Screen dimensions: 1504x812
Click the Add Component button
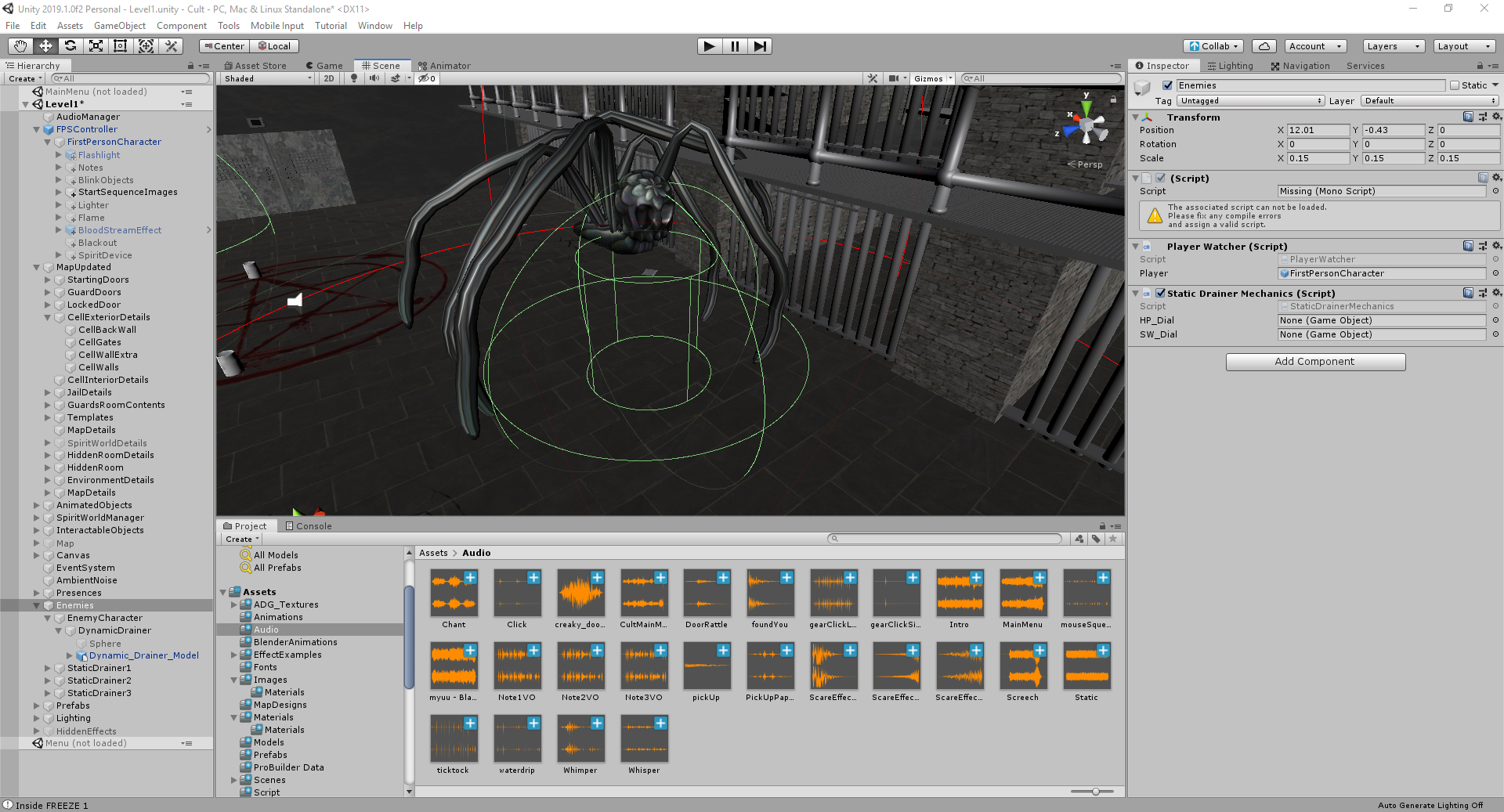click(1315, 362)
